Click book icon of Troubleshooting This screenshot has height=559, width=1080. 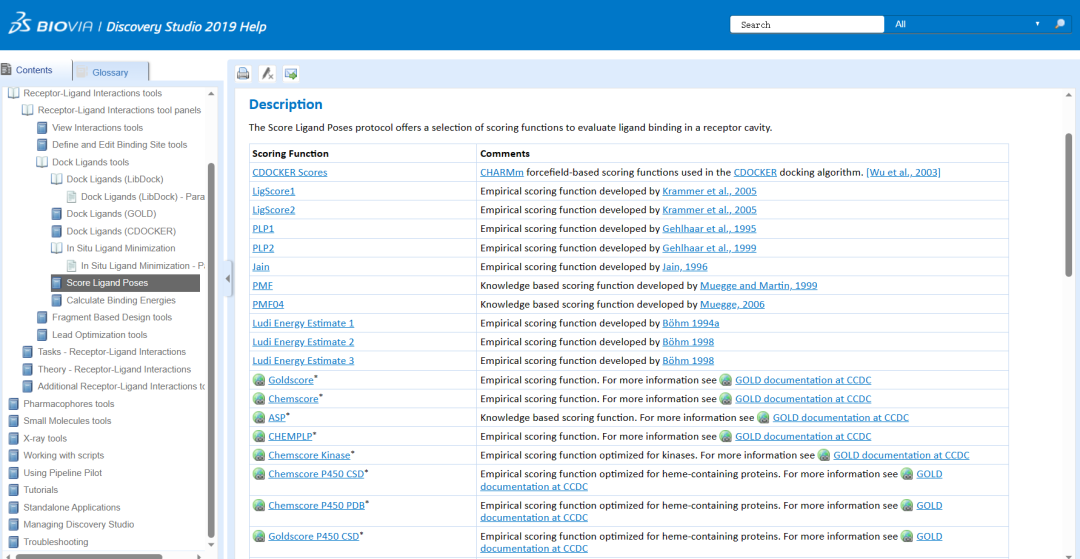pos(13,542)
